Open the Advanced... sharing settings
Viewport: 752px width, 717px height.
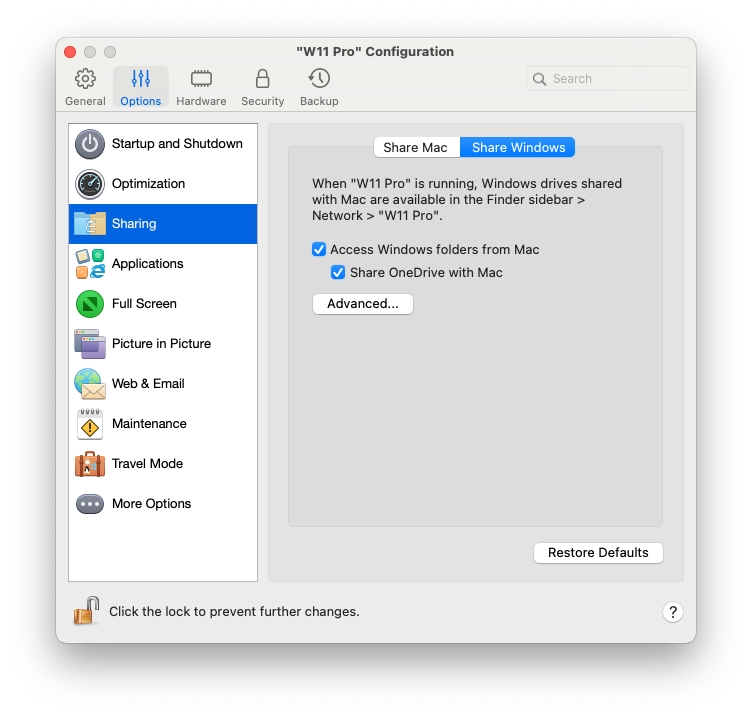362,304
